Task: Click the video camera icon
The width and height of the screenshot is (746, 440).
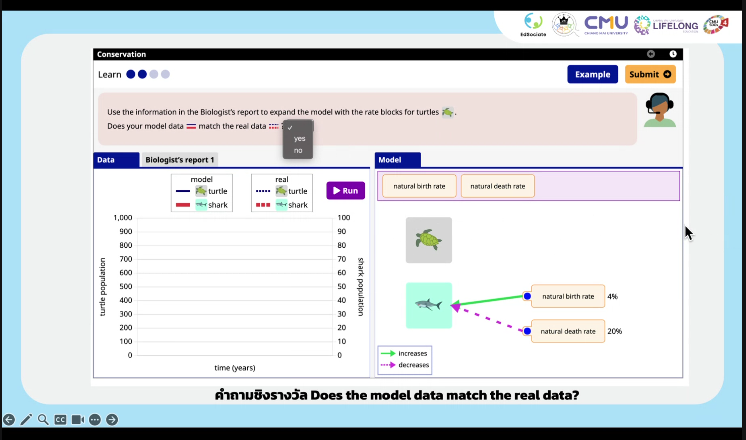Action: pyautogui.click(x=77, y=420)
